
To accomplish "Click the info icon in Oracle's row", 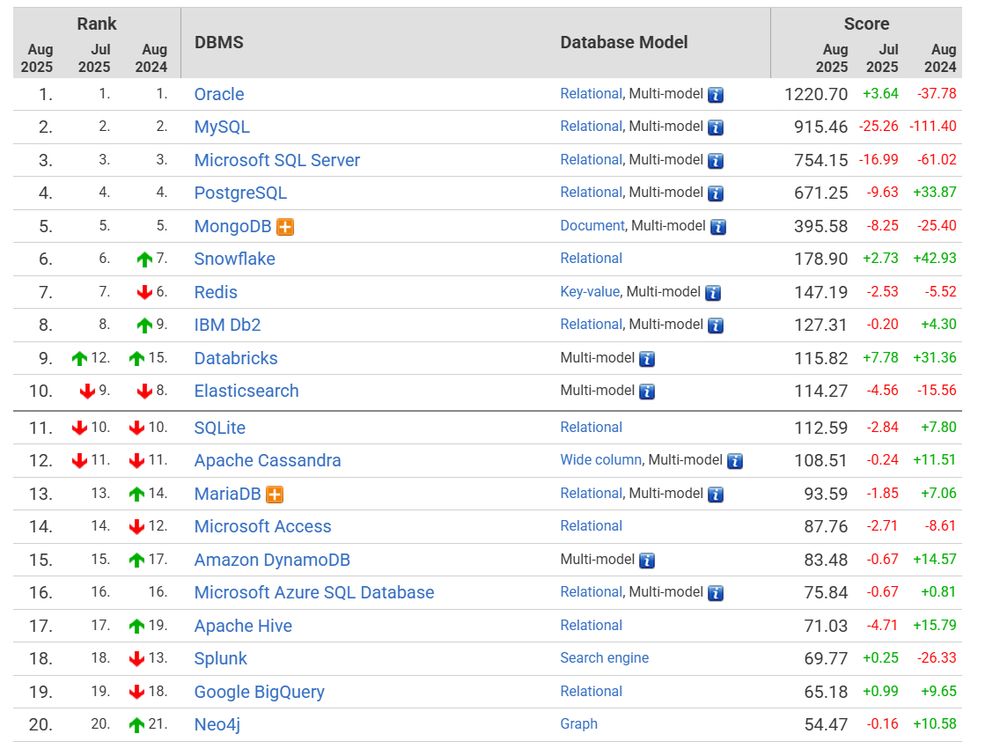I will coord(716,95).
